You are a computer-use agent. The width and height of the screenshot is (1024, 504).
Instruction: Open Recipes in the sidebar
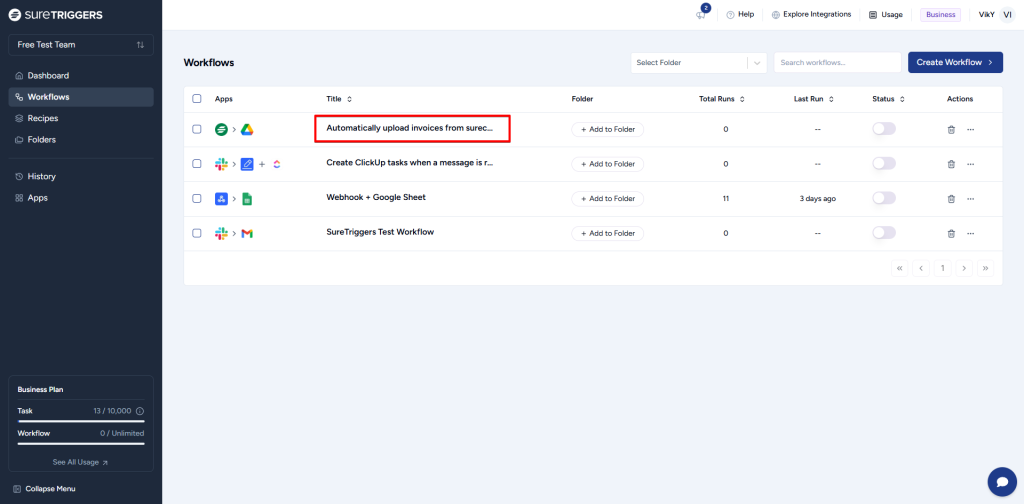pyautogui.click(x=42, y=118)
